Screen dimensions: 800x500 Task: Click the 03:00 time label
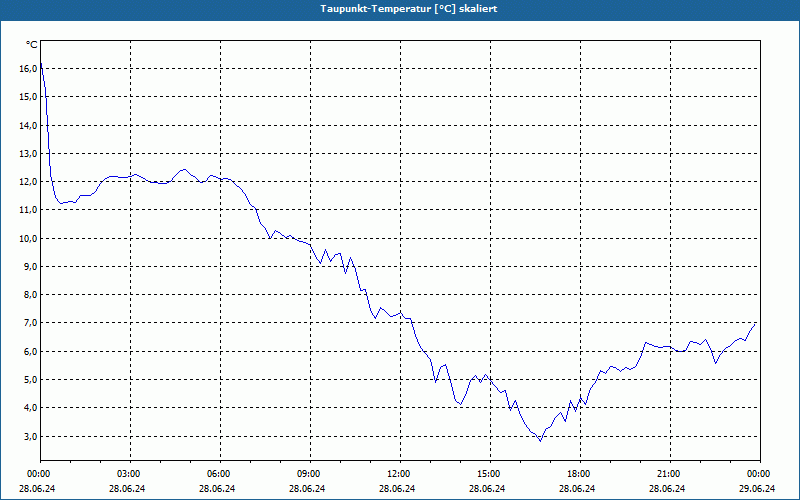[130, 474]
